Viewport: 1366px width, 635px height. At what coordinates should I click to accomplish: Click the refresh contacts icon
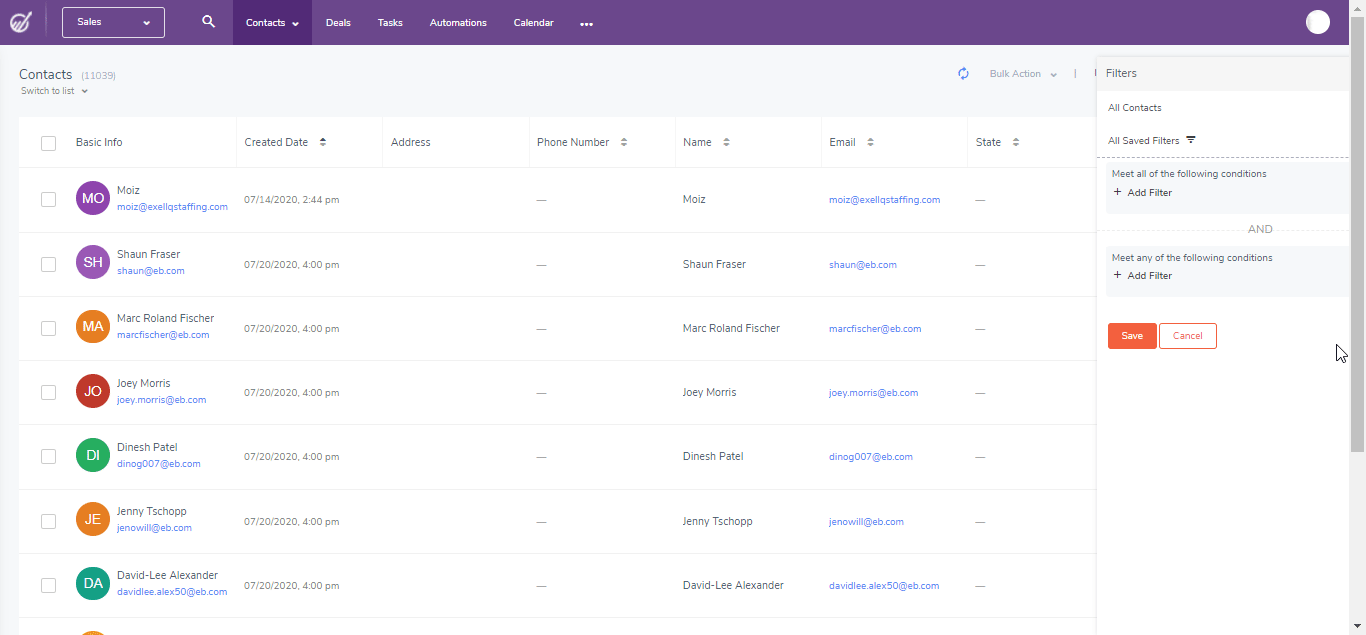coord(963,73)
